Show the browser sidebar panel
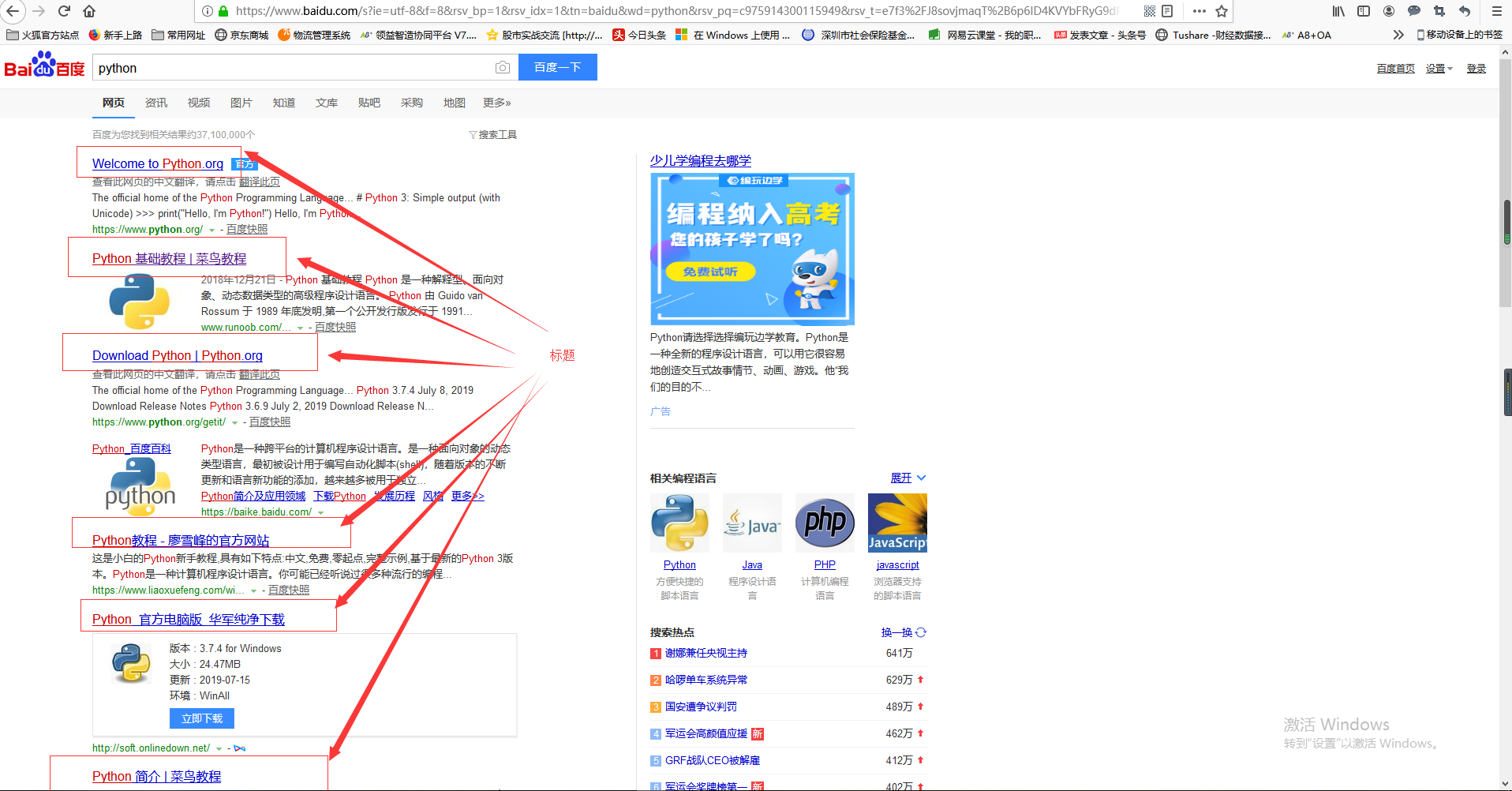Image resolution: width=1512 pixels, height=791 pixels. tap(1364, 11)
